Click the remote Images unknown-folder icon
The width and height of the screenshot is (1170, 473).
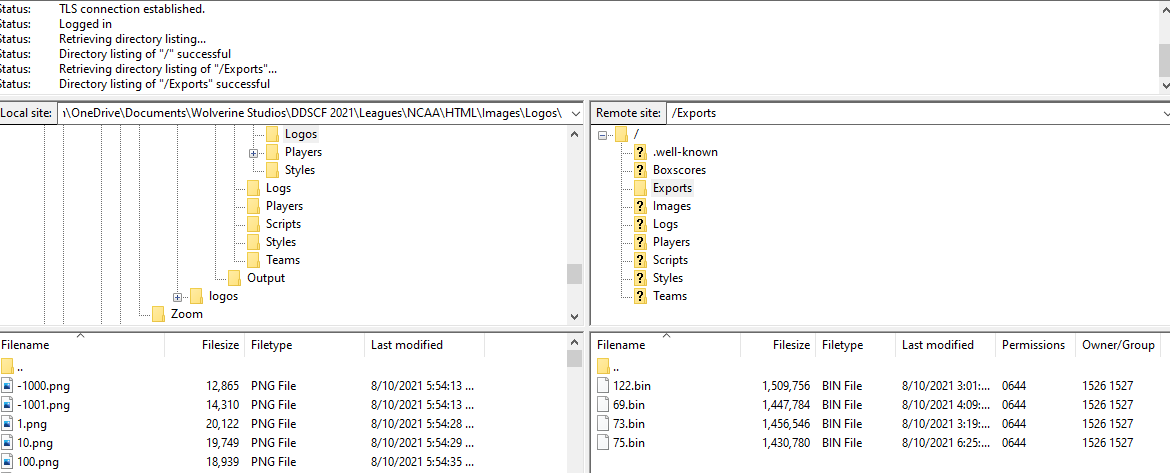(639, 206)
